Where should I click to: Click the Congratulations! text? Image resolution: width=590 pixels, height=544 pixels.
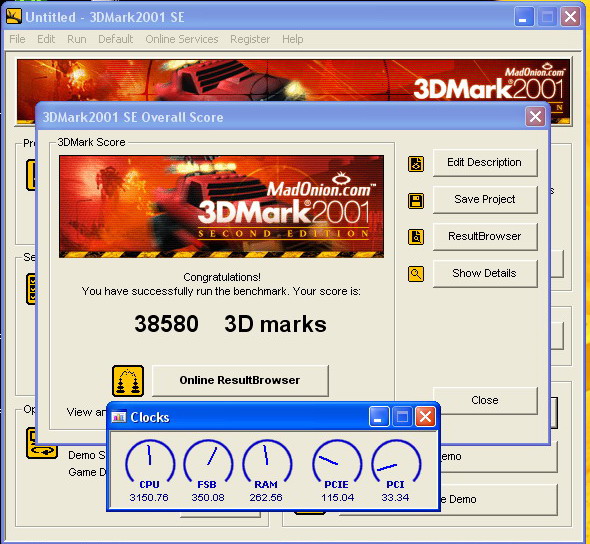[222, 277]
